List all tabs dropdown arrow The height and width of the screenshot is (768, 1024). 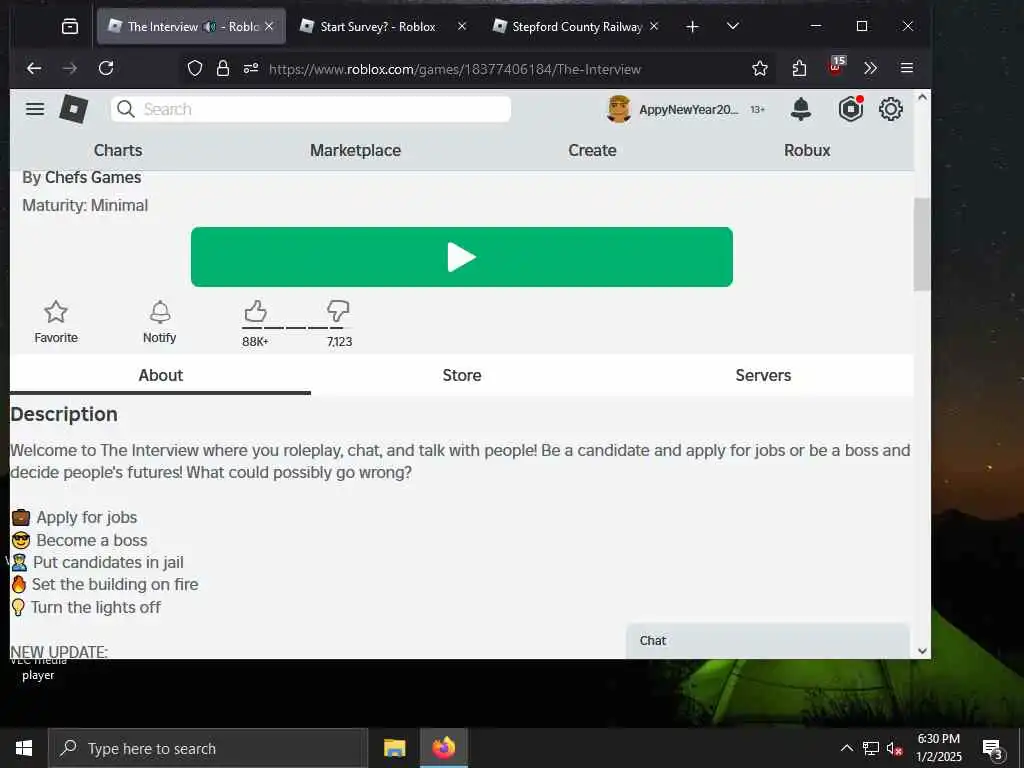[x=733, y=26]
